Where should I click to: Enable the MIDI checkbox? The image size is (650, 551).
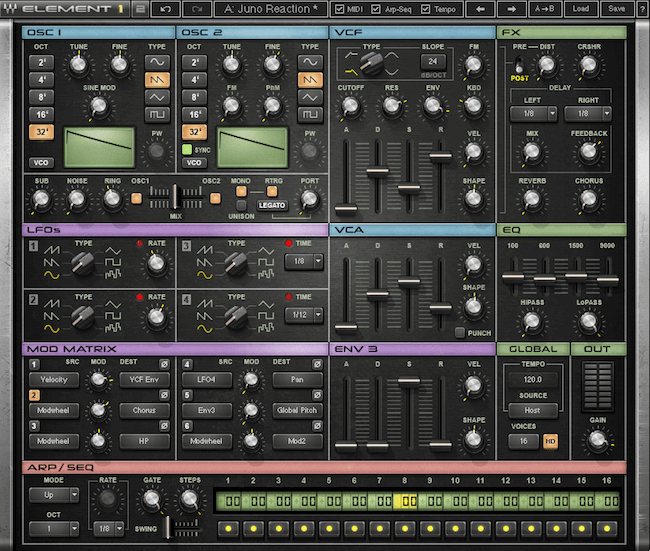(x=341, y=9)
